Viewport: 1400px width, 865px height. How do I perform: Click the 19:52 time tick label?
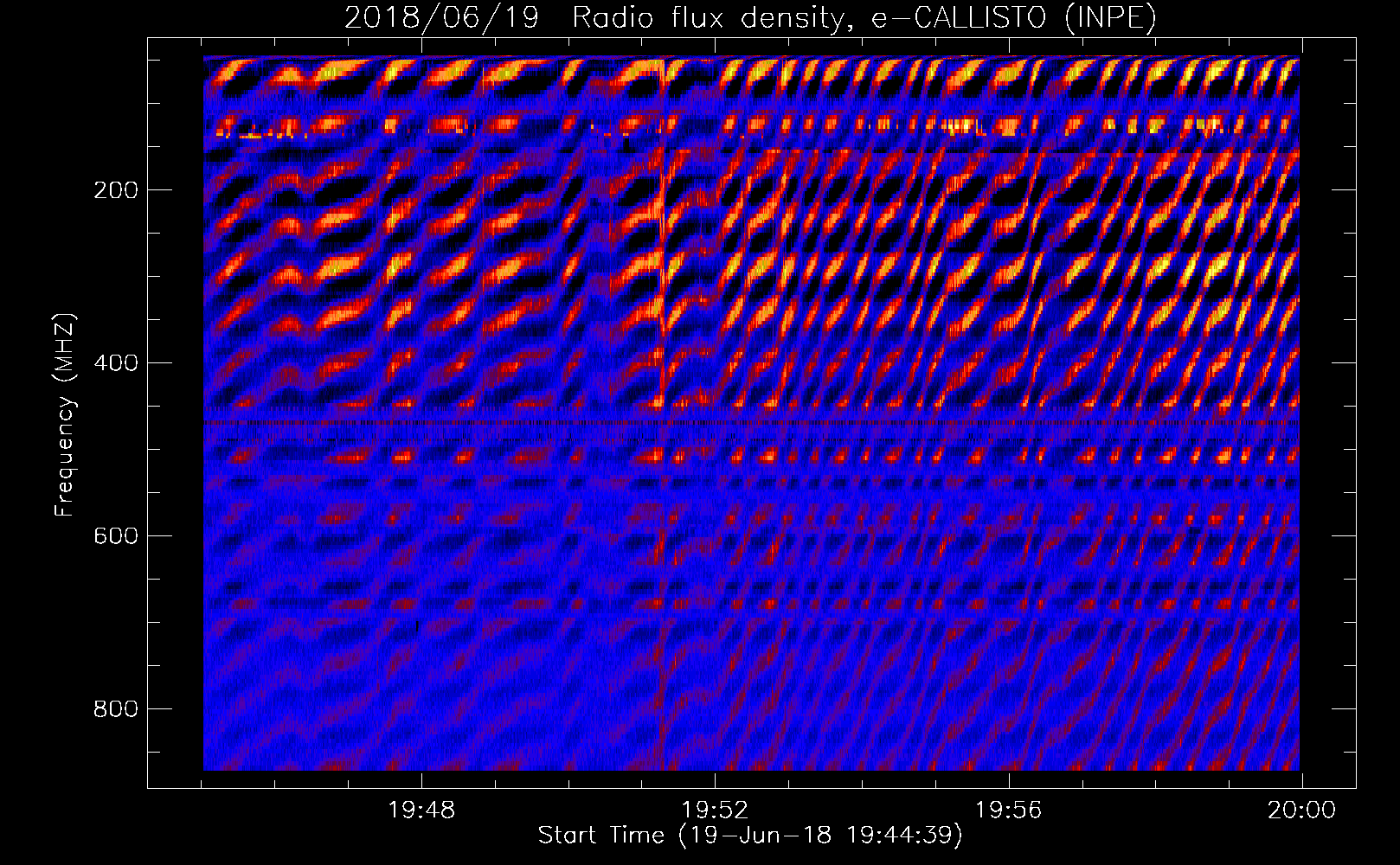coord(715,811)
